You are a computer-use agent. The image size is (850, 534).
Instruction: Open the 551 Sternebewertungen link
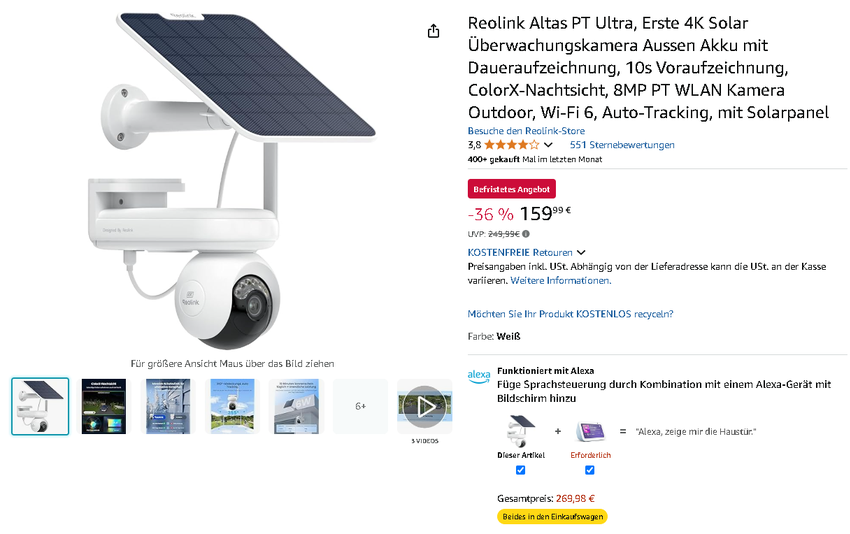click(x=622, y=145)
